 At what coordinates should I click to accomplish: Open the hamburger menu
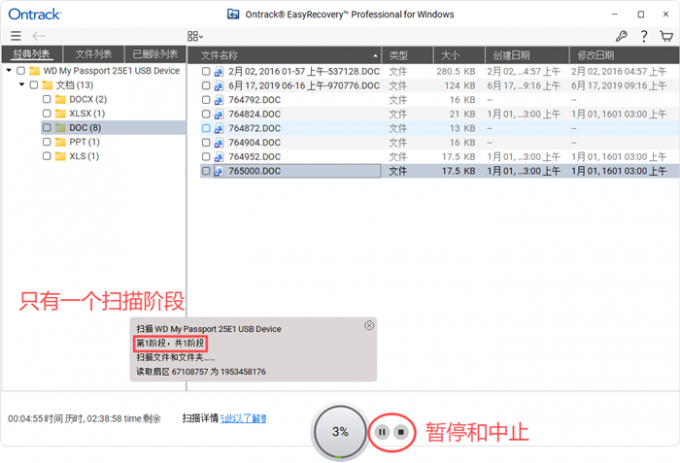click(16, 36)
